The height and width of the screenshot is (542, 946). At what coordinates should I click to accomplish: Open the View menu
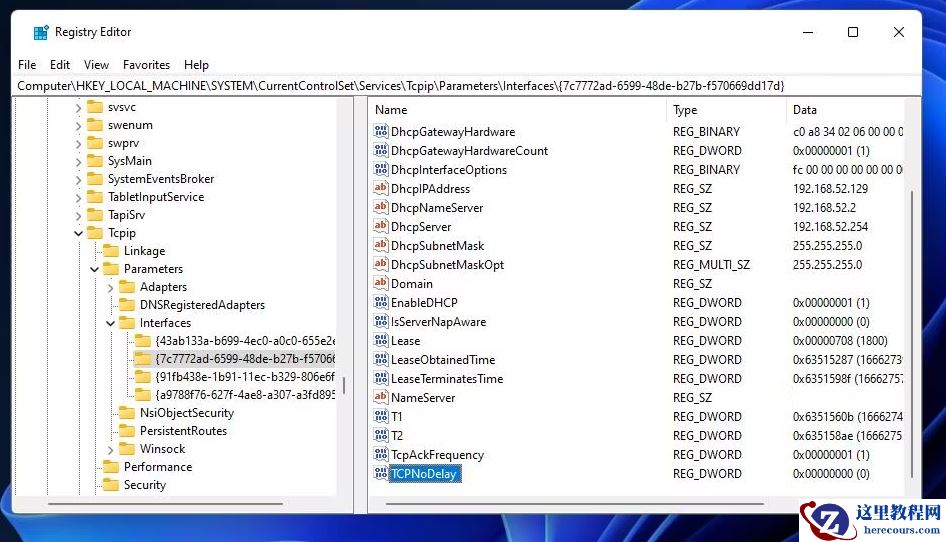(97, 65)
